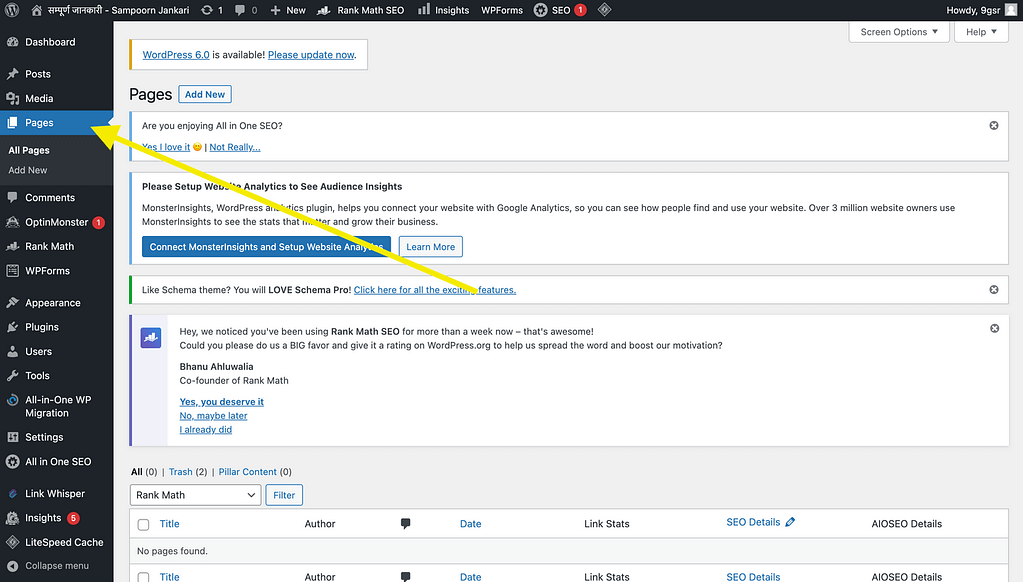Follow the Please update now link
This screenshot has width=1023, height=582.
(311, 55)
